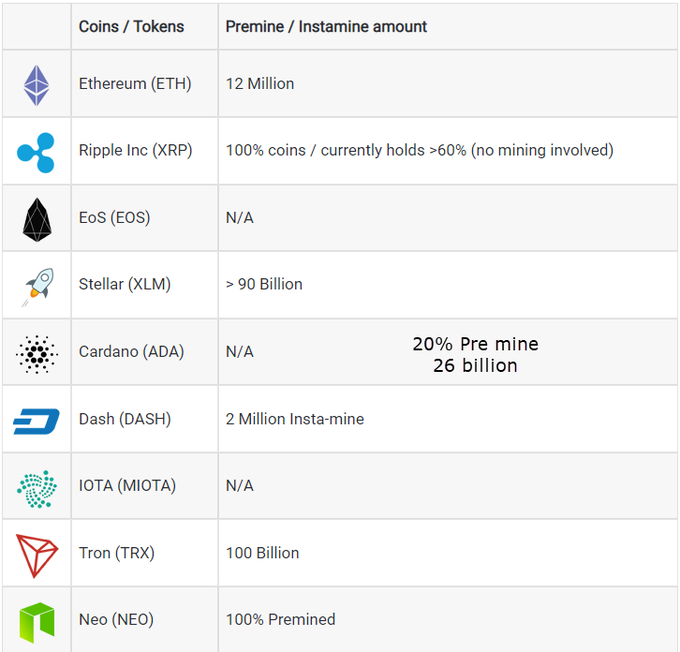680x652 pixels.
Task: Click the 12 Million premine value
Action: point(260,83)
